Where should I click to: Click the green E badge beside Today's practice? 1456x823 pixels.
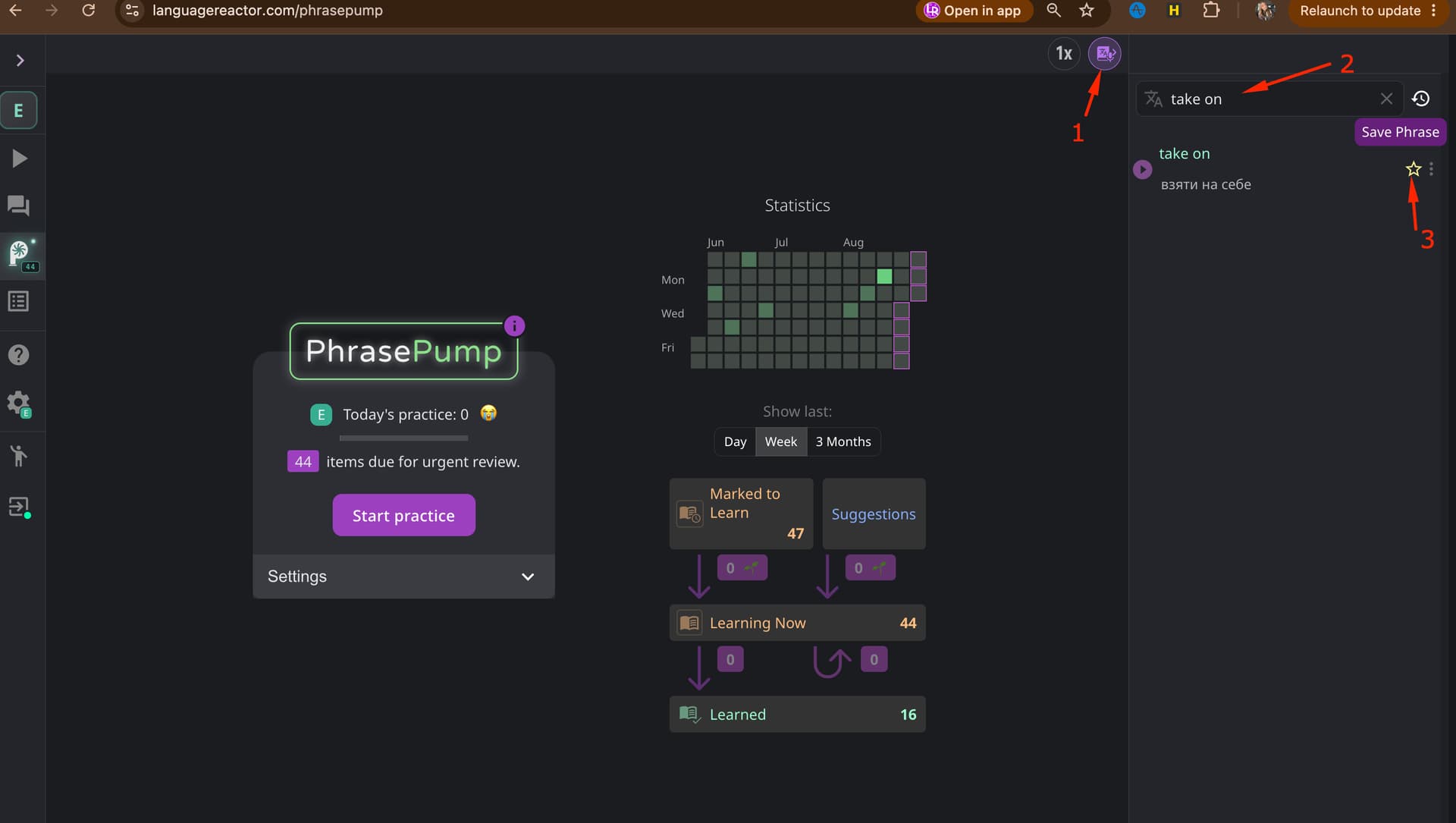321,414
